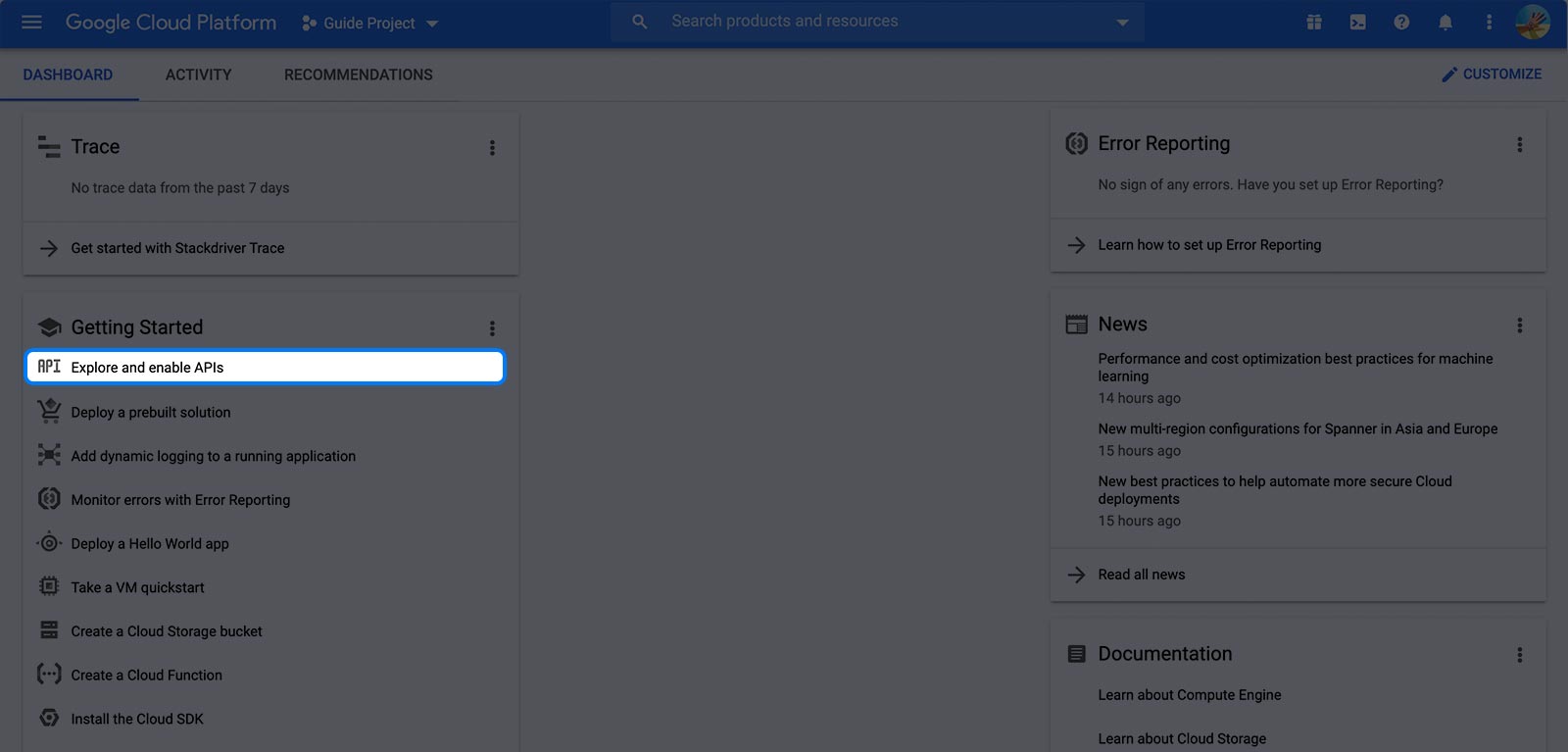
Task: Click the News card title
Action: tap(1123, 325)
